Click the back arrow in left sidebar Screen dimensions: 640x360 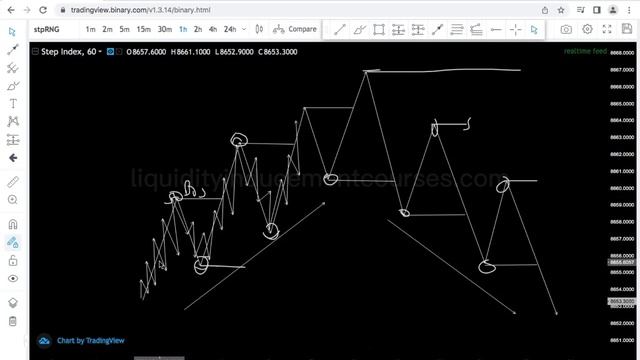pos(13,158)
